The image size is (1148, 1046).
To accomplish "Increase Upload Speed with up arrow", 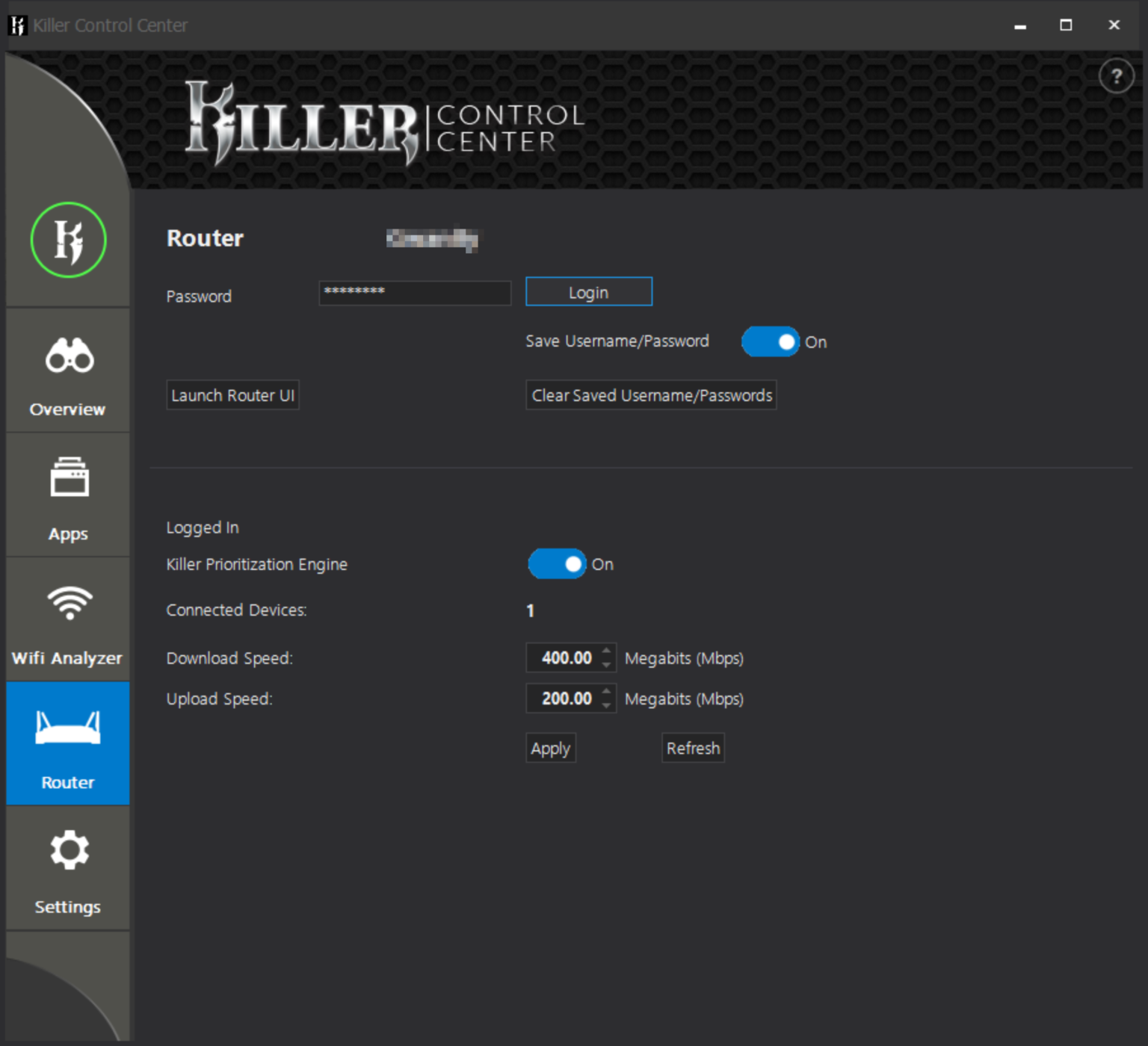I will [x=607, y=692].
